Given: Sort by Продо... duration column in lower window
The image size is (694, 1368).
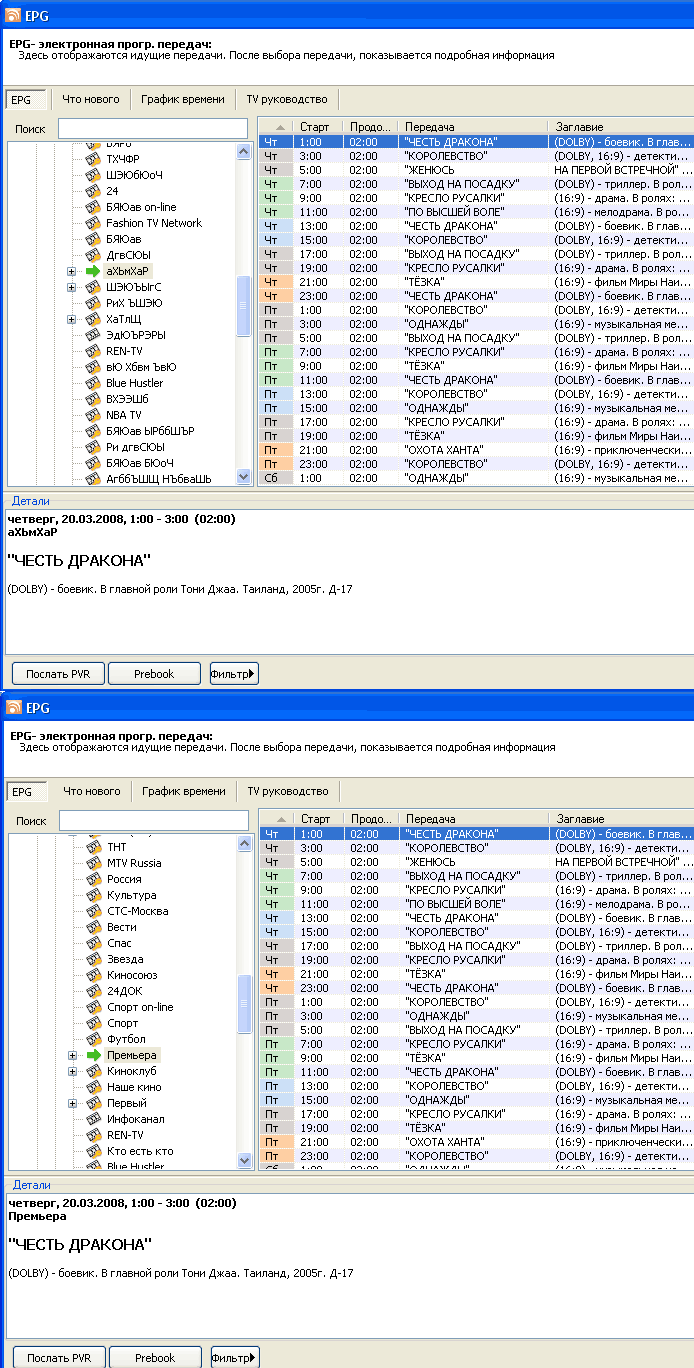Looking at the screenshot, I should pyautogui.click(x=371, y=819).
